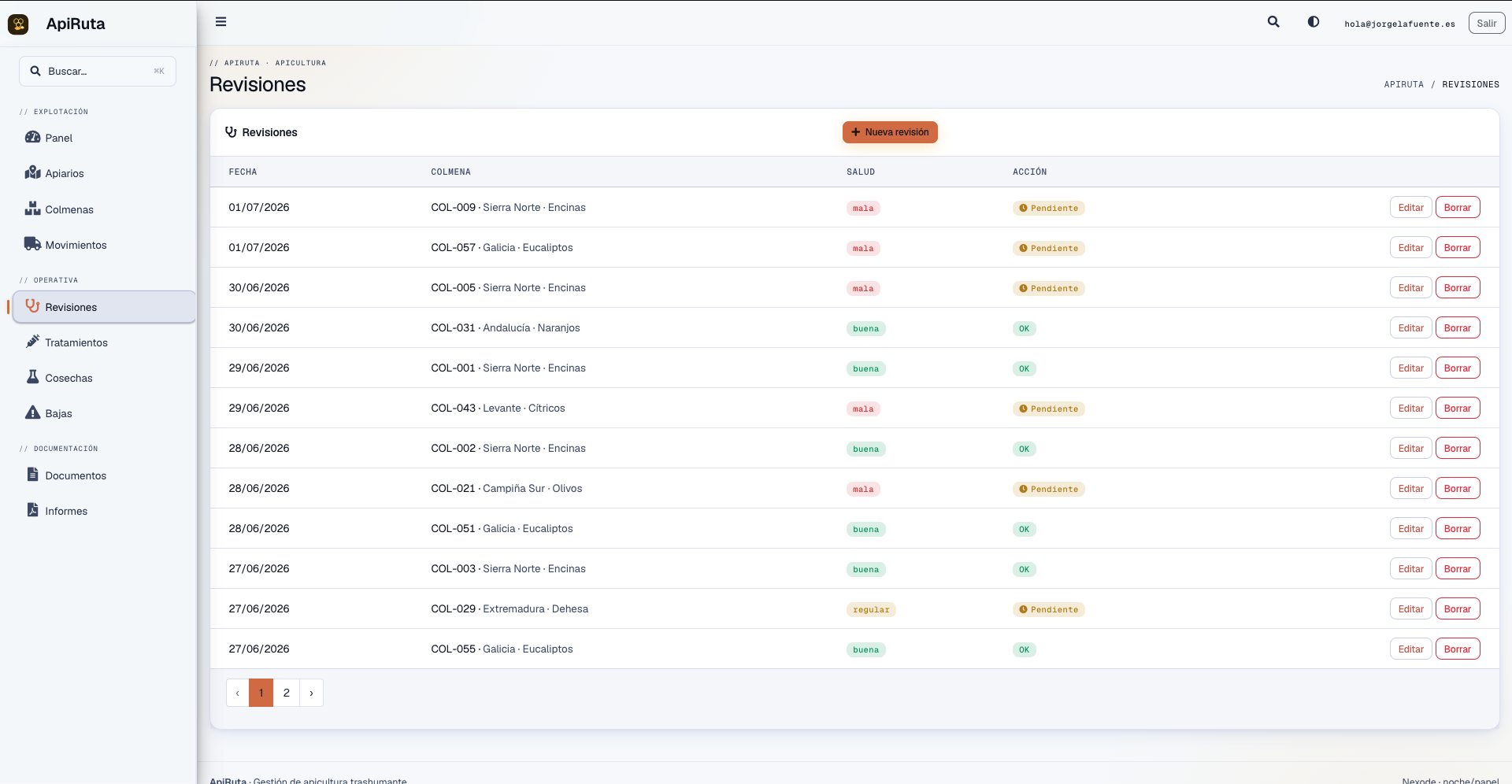Select current page 1 in pagination
This screenshot has height=784, width=1512.
tap(261, 693)
